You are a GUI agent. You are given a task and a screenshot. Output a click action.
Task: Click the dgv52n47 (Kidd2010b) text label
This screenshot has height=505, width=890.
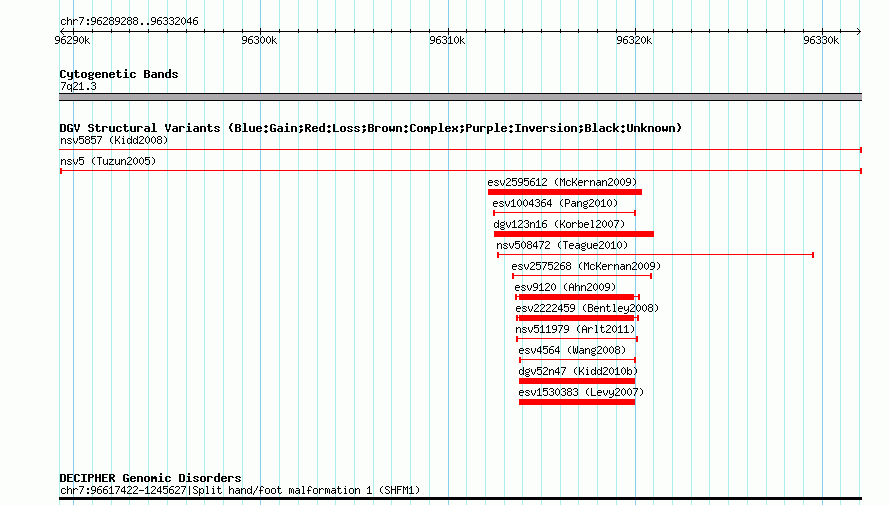pos(578,371)
